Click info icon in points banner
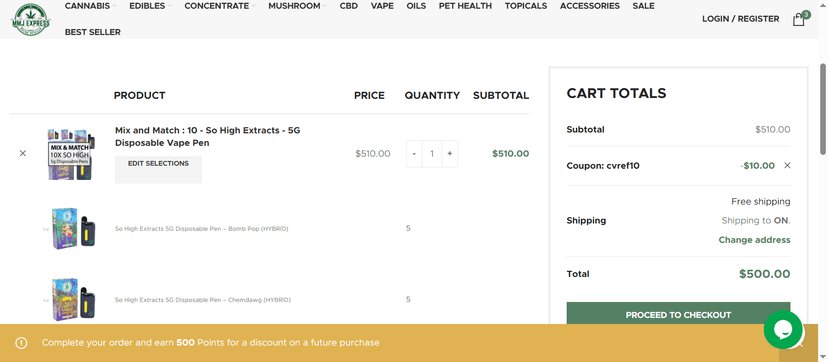Viewport: 828px width, 362px height. pos(21,343)
